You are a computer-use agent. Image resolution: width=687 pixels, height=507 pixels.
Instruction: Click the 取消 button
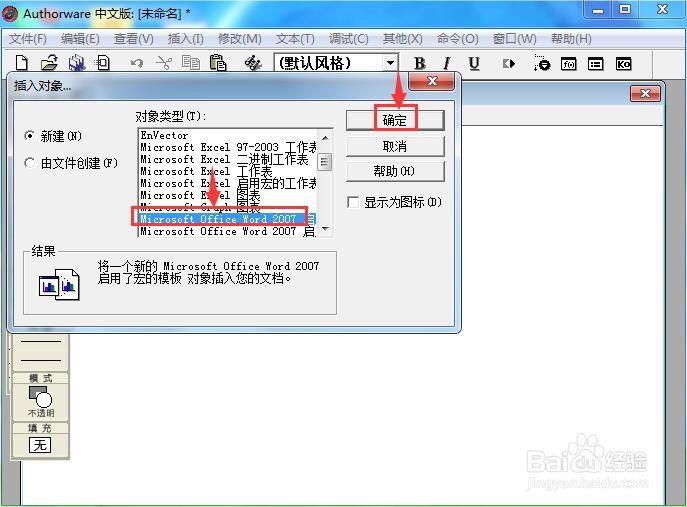click(395, 146)
